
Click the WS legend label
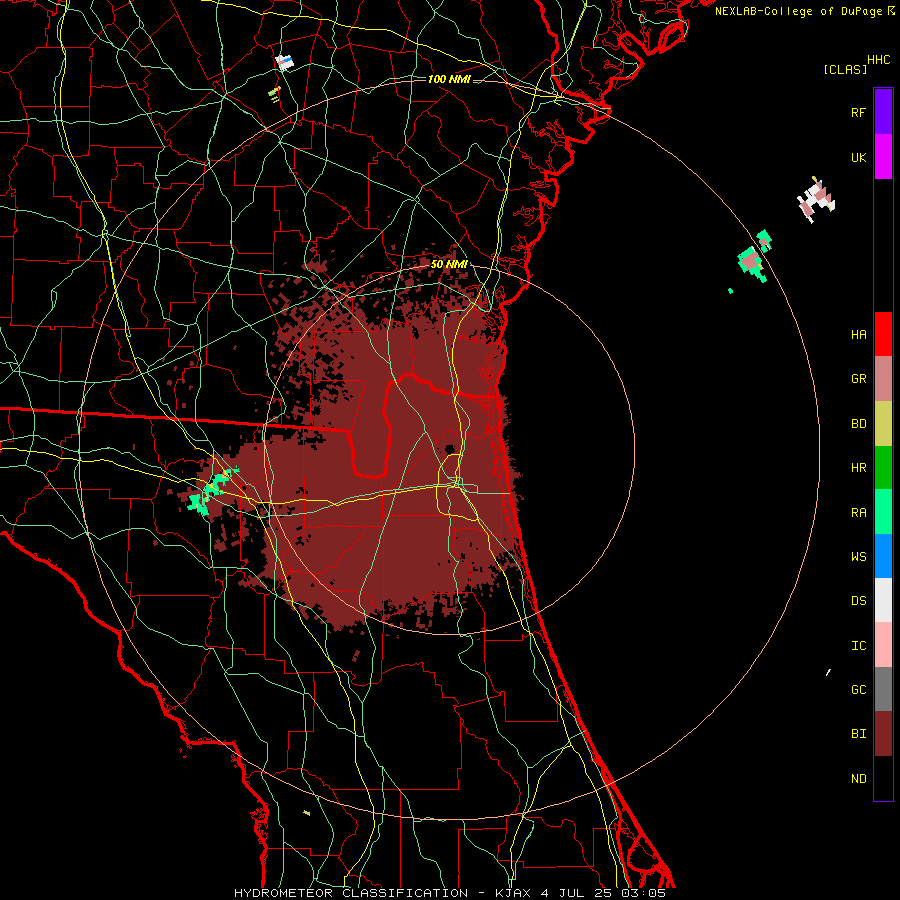tap(858, 556)
